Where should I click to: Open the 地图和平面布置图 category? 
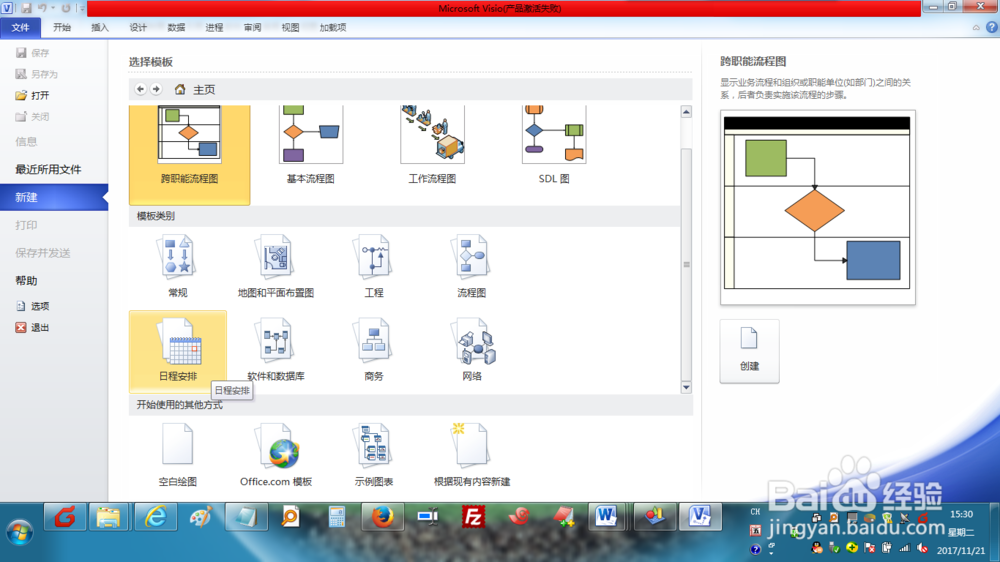pos(276,267)
